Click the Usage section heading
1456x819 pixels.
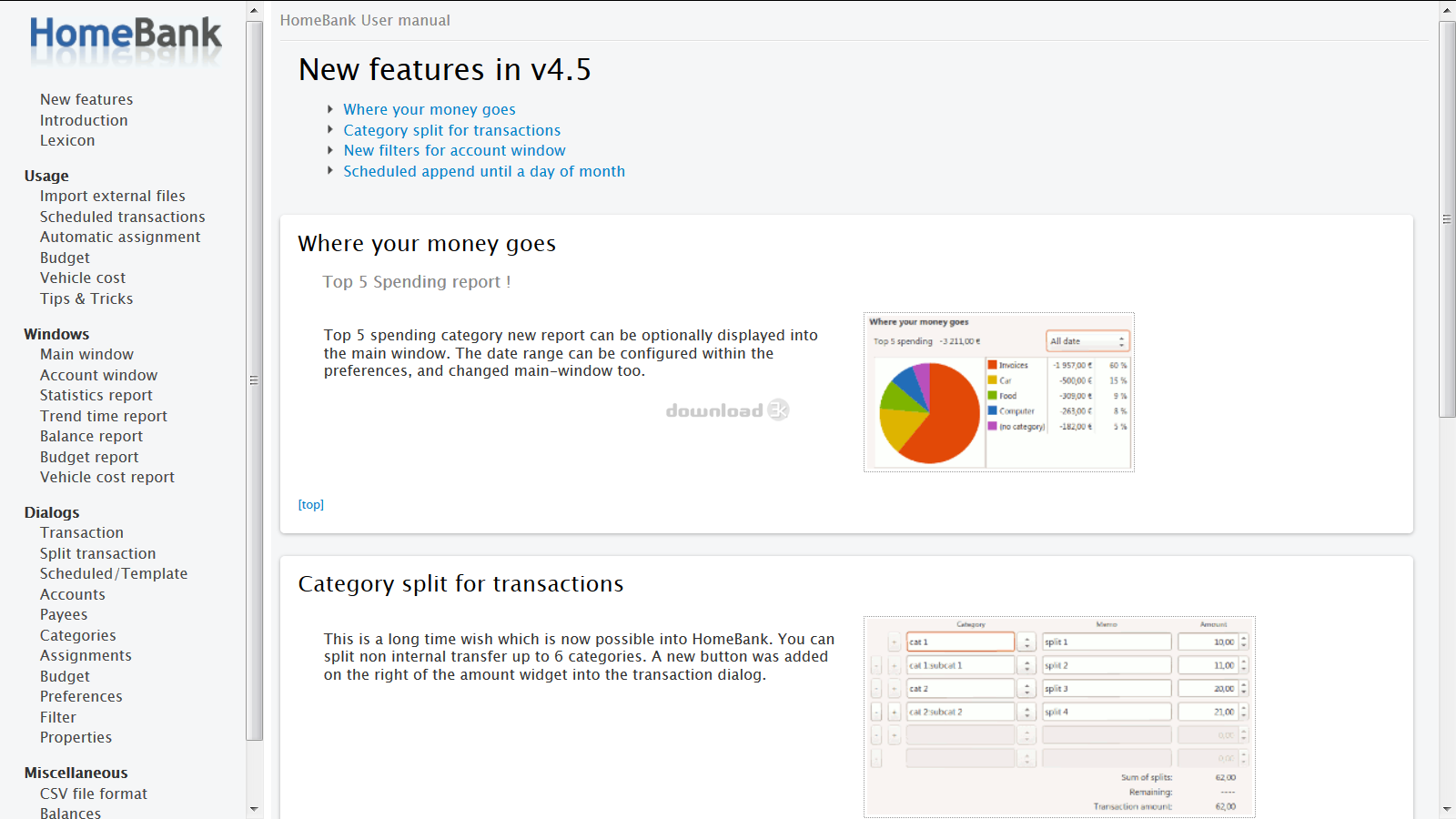coord(46,176)
